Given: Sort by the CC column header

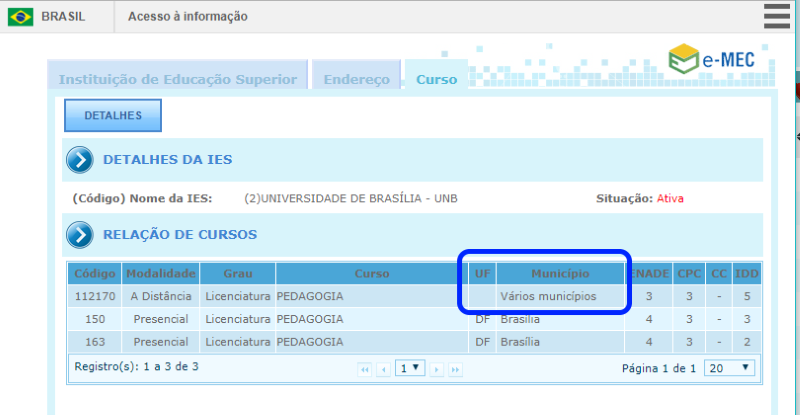Looking at the screenshot, I should pos(719,274).
